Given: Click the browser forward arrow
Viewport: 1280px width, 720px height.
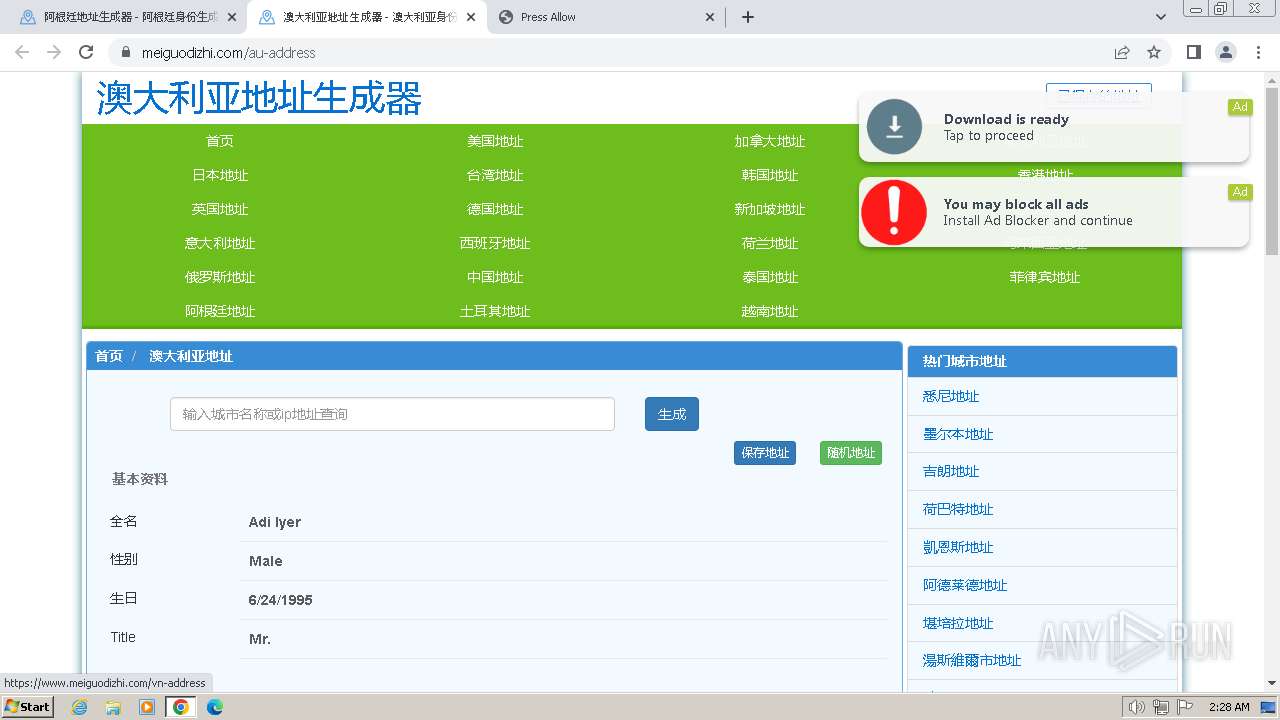Looking at the screenshot, I should (x=54, y=52).
